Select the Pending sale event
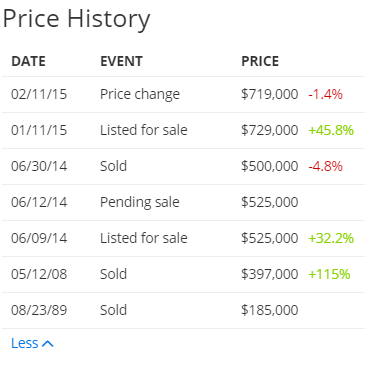 coord(140,202)
